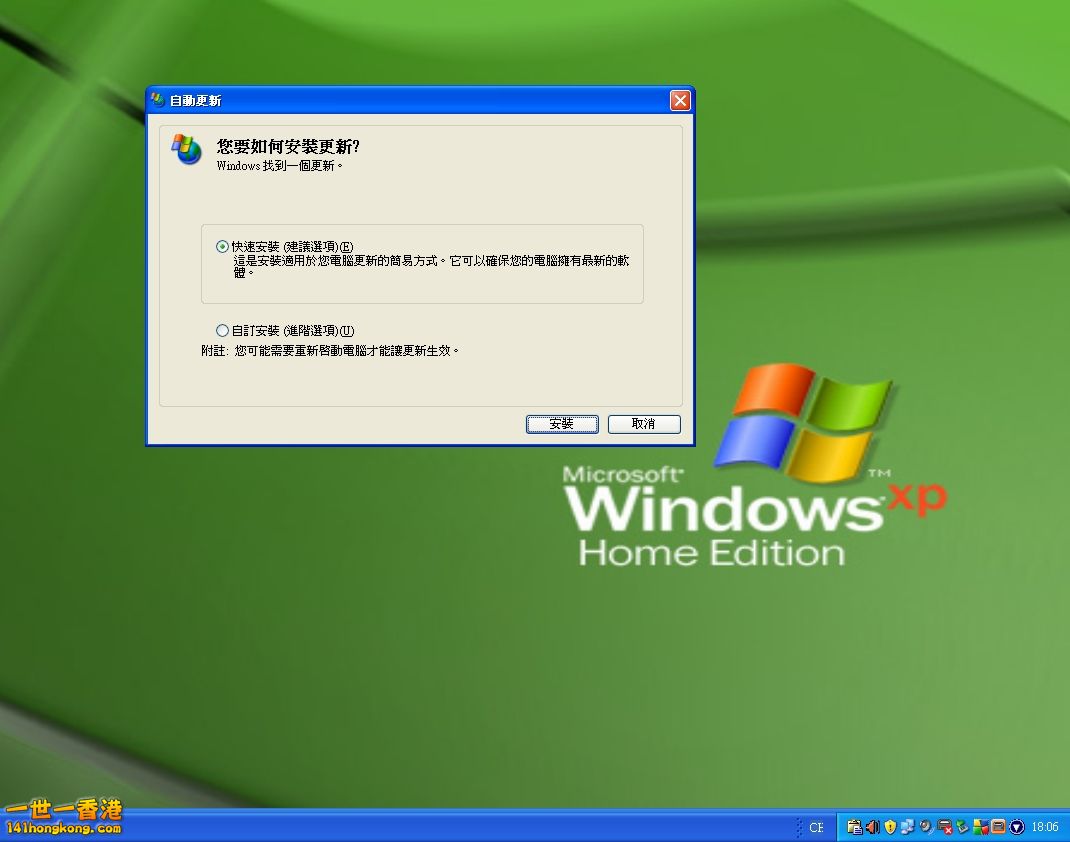Click the description 這是安裝適用於您電腦更新的簡易方式
This screenshot has width=1070, height=842.
(x=338, y=261)
